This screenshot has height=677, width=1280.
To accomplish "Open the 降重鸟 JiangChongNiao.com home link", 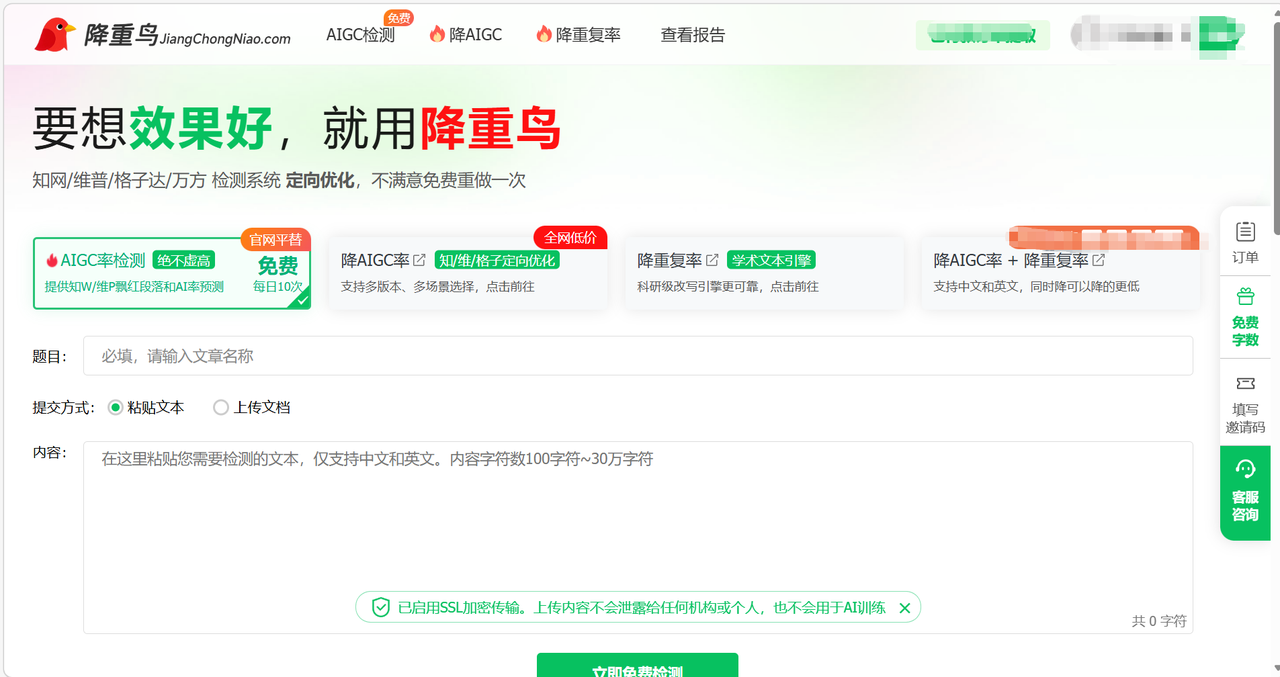I will point(162,36).
